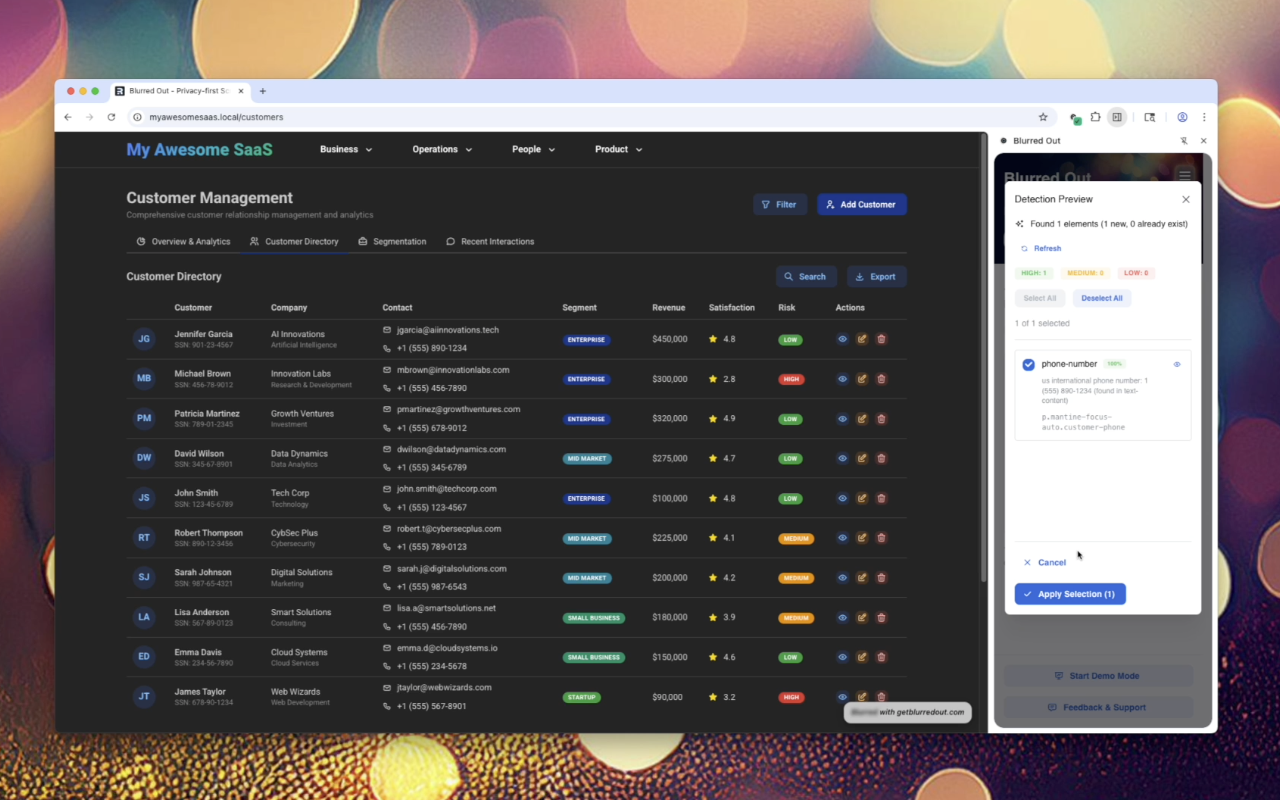The width and height of the screenshot is (1280, 800).
Task: Open the Operations navigation dropdown
Action: (442, 149)
